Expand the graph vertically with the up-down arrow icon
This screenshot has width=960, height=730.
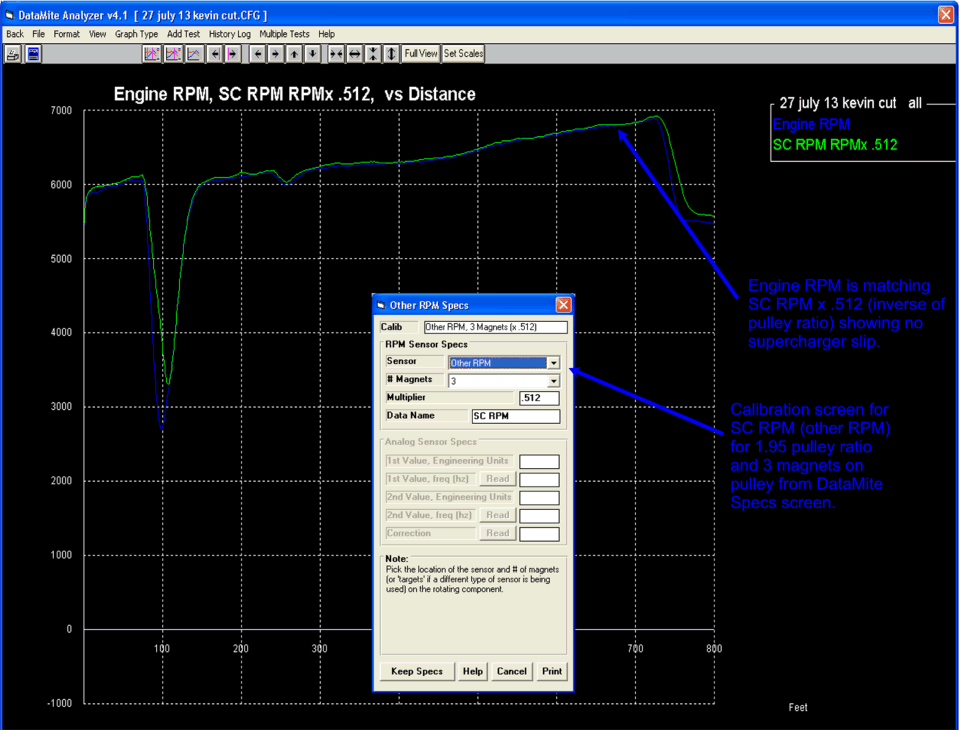click(x=391, y=54)
